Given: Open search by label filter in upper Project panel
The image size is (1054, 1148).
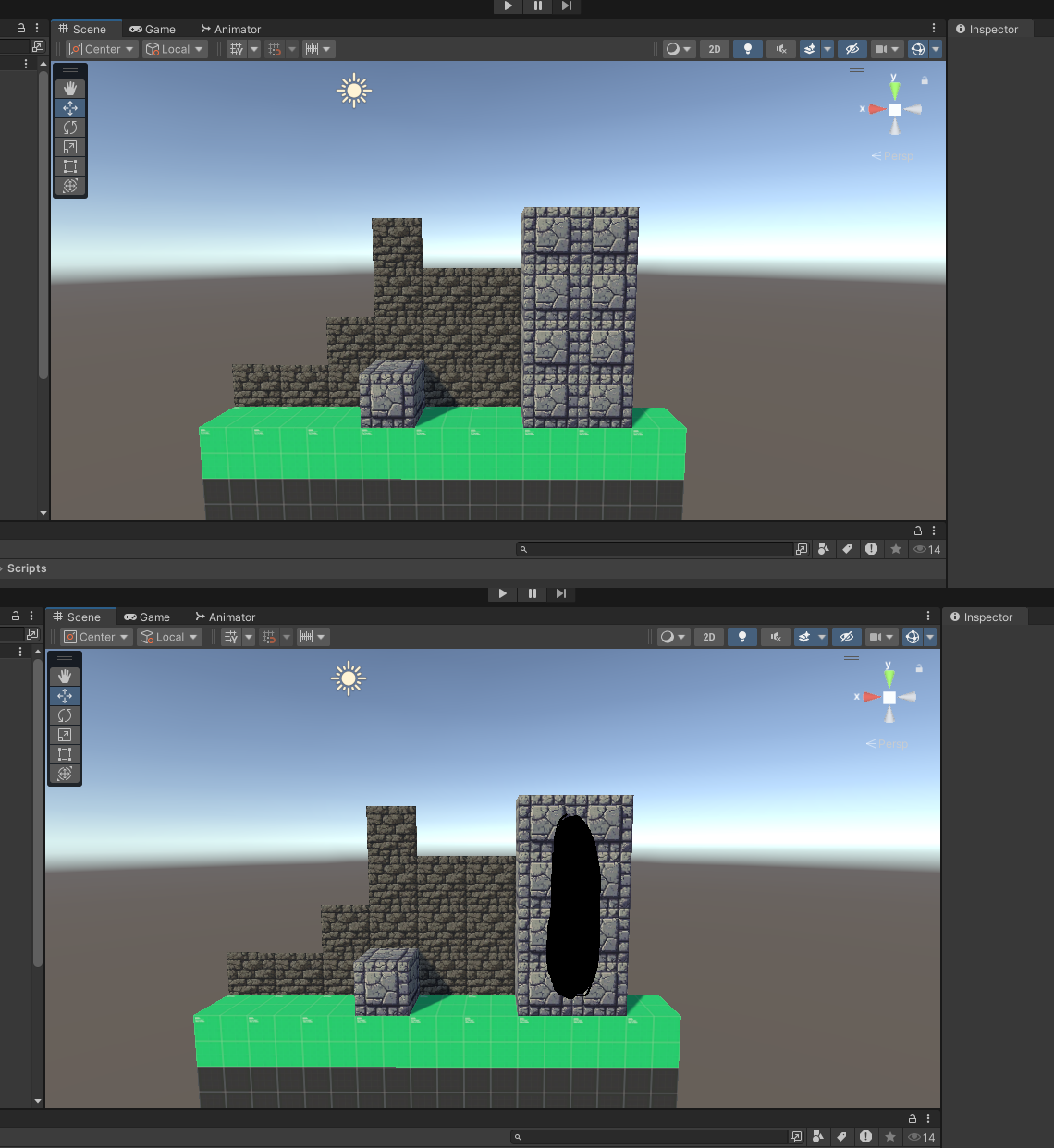Looking at the screenshot, I should pos(847,549).
